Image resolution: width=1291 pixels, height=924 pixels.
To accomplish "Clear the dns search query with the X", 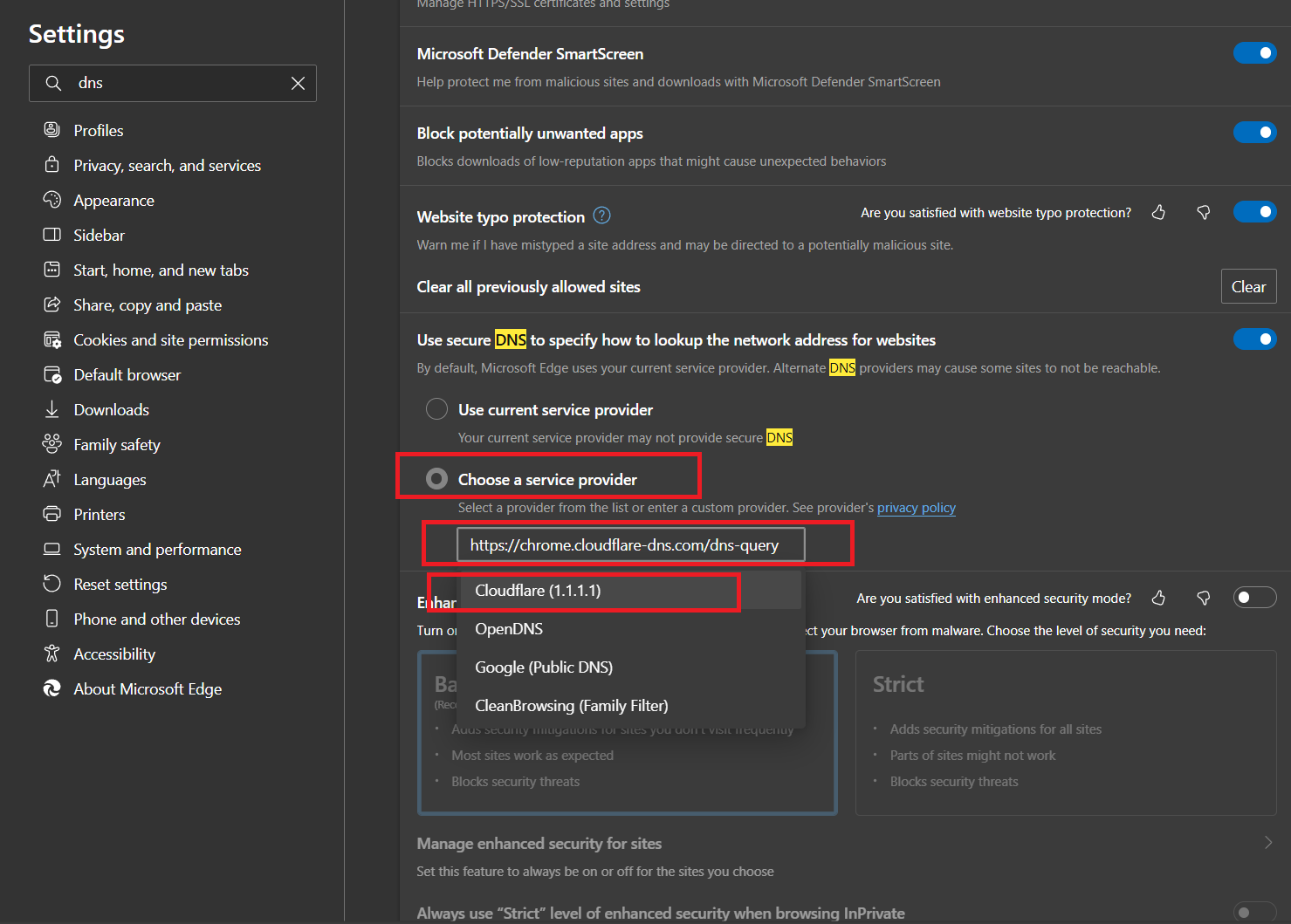I will coord(298,83).
